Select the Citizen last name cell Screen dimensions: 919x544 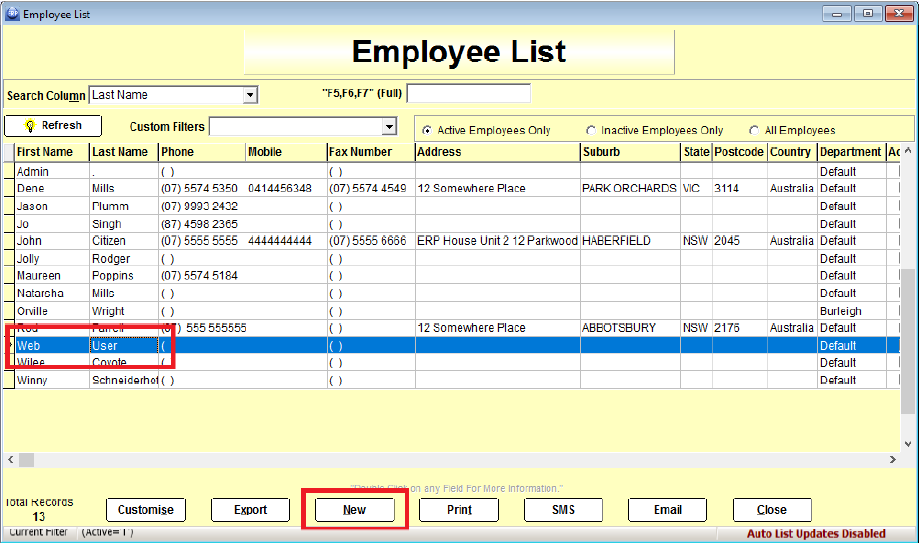[124, 241]
